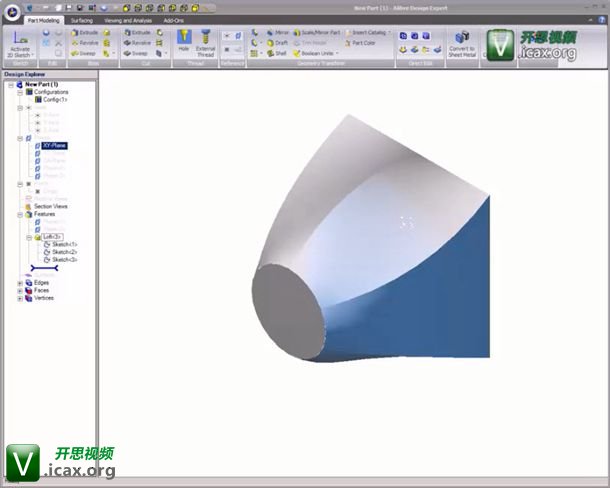Click the reference axis icon in Reference group
The image size is (610, 488).
coord(227,36)
